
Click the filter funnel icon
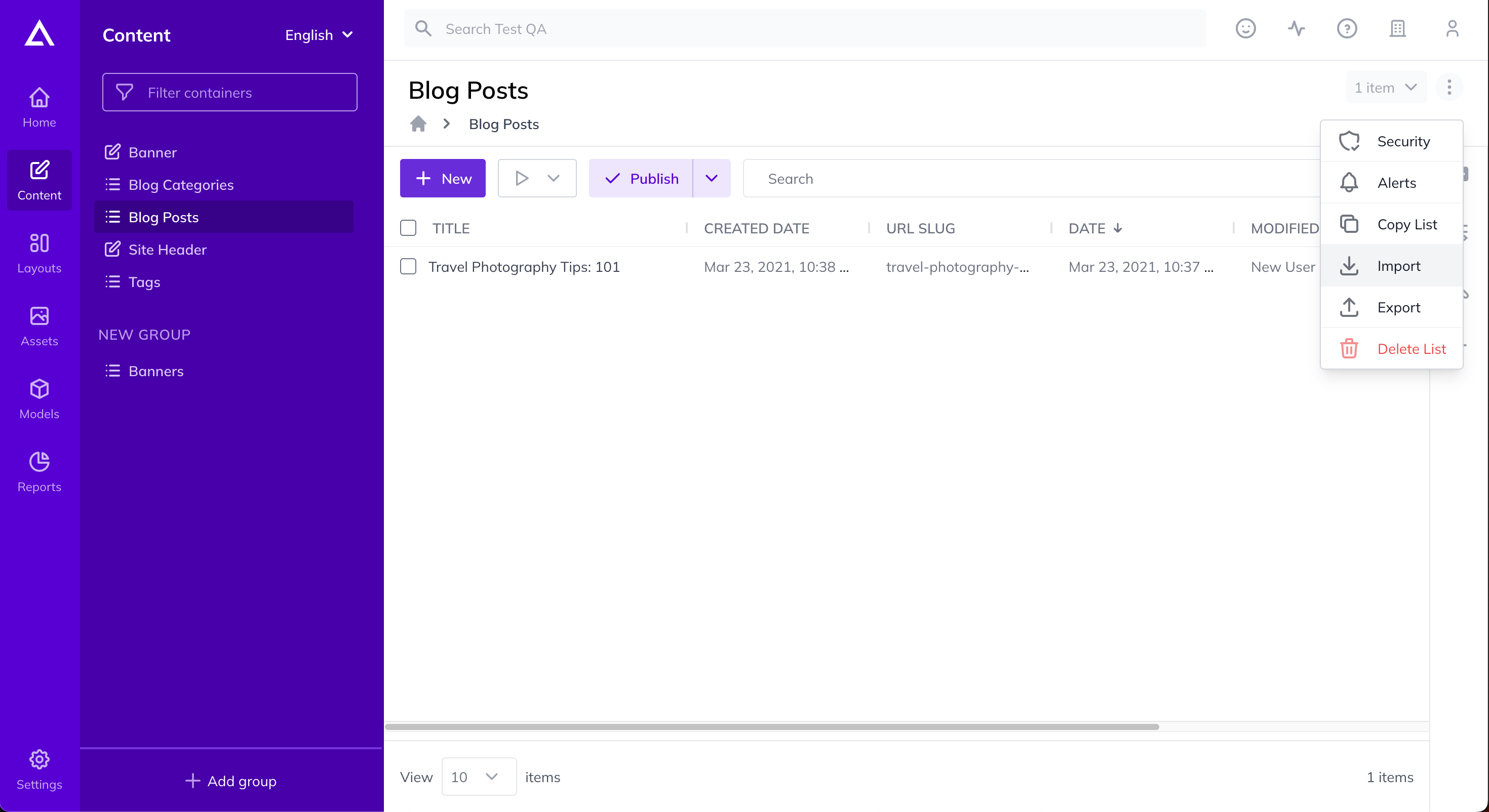(x=125, y=93)
